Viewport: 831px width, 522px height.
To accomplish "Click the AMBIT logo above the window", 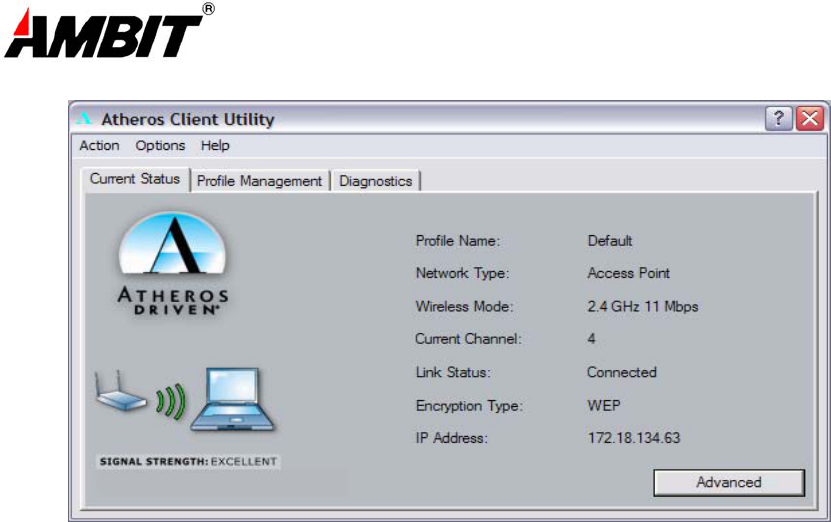I will tap(109, 31).
